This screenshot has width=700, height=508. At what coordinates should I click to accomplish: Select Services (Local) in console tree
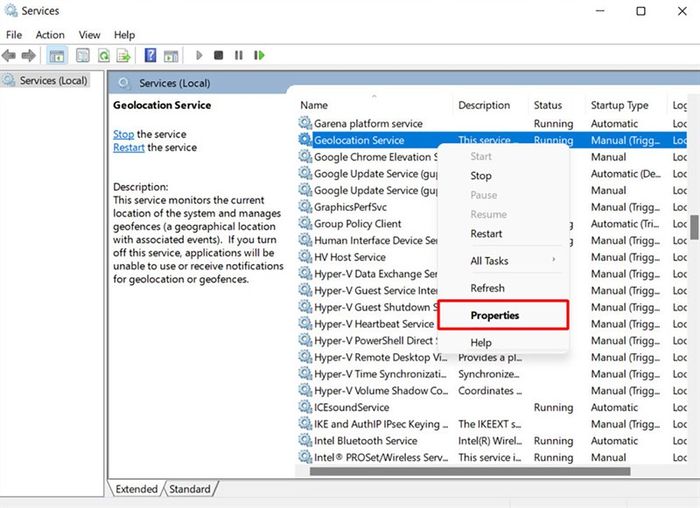(x=53, y=80)
